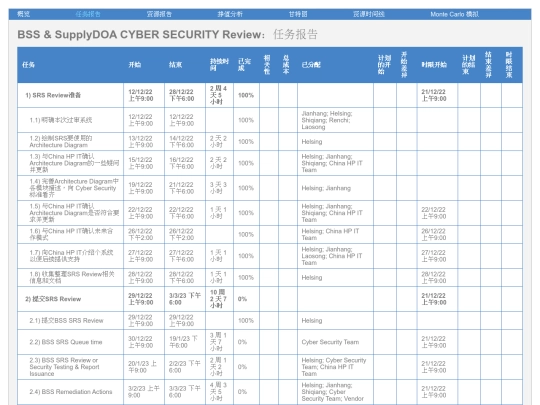Screen dimensions: 540x405
Task: Select the '2) 提交SRS Review' summary row
Action: [x=270, y=299]
